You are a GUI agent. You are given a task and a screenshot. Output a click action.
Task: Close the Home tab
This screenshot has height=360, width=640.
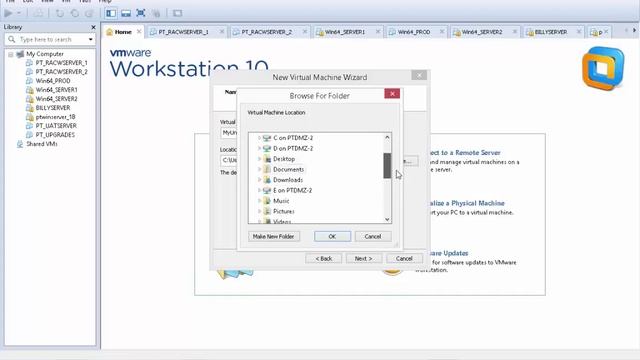tap(139, 31)
